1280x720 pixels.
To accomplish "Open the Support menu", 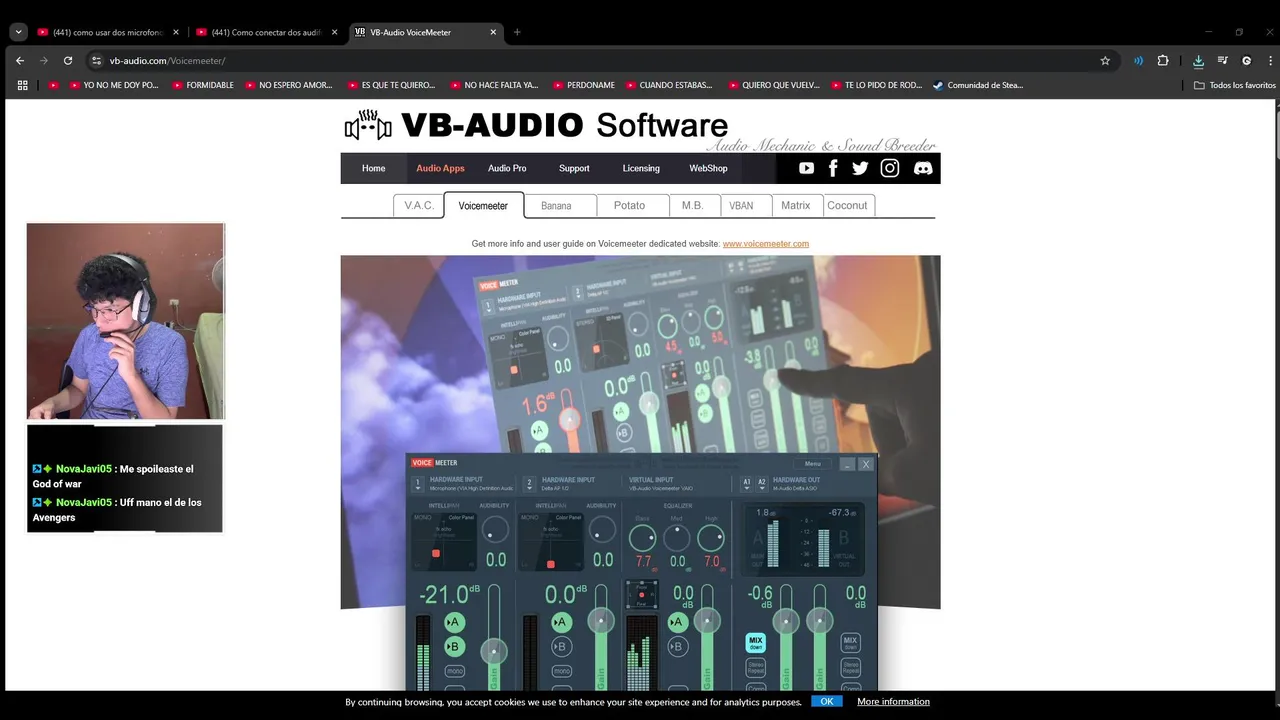I will tap(574, 168).
